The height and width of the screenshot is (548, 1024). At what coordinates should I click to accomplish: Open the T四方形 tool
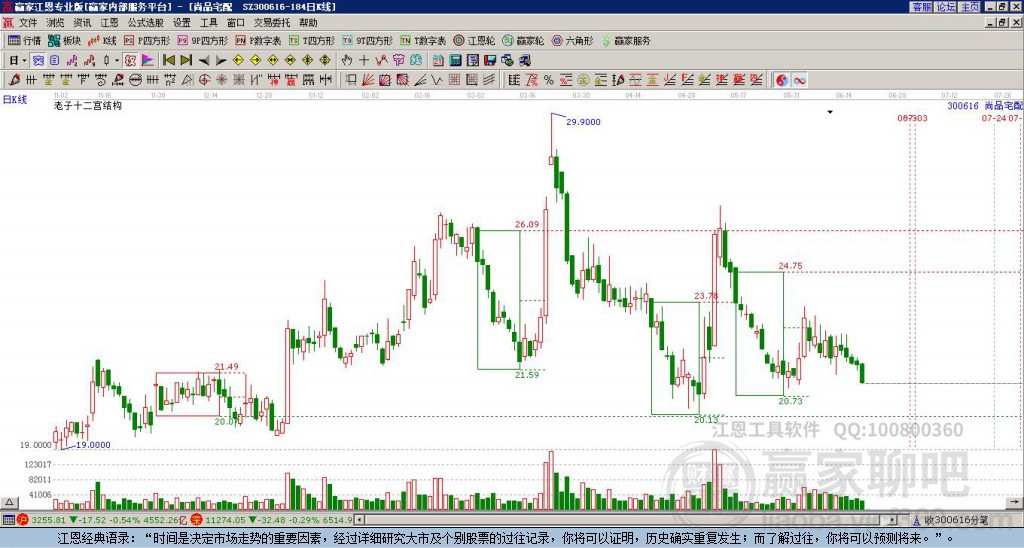[312, 40]
